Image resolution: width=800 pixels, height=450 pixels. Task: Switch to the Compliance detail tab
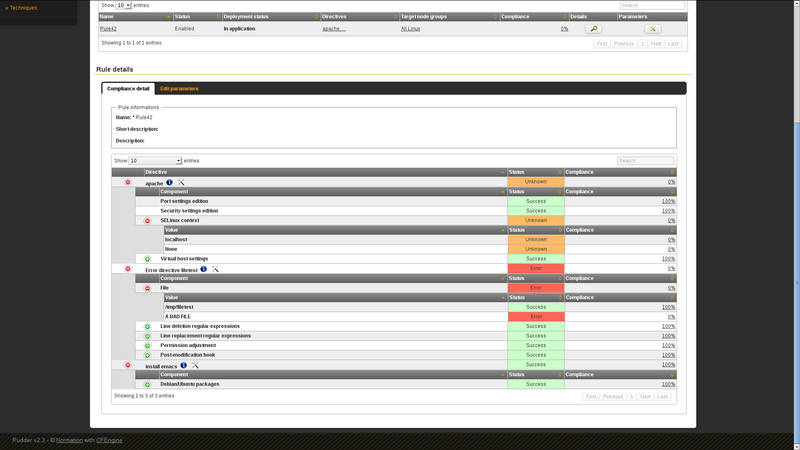coord(128,89)
